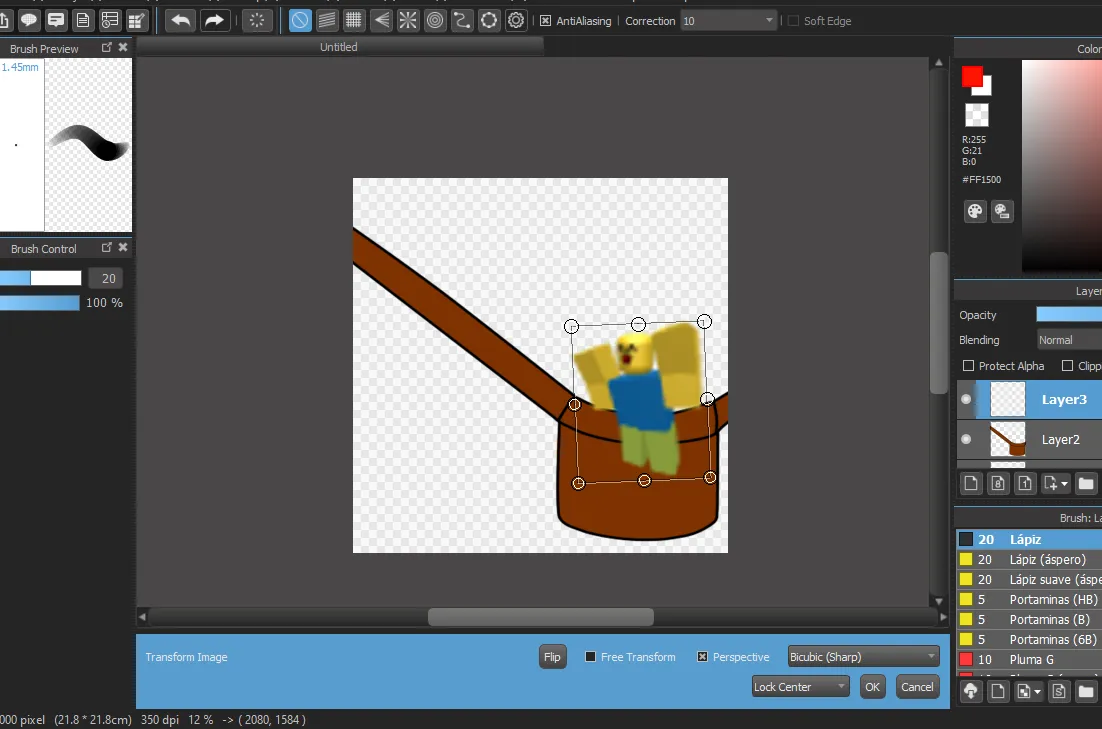Close the Brush Control panel
The height and width of the screenshot is (729, 1102).
(x=123, y=247)
